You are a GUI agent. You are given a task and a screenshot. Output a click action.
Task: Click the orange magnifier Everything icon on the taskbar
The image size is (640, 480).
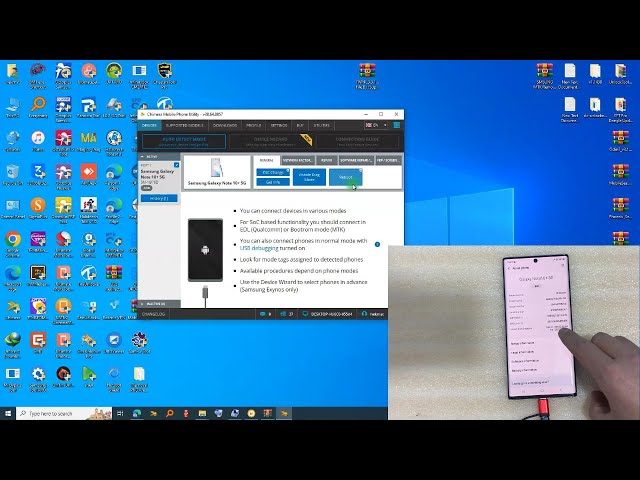click(169, 413)
